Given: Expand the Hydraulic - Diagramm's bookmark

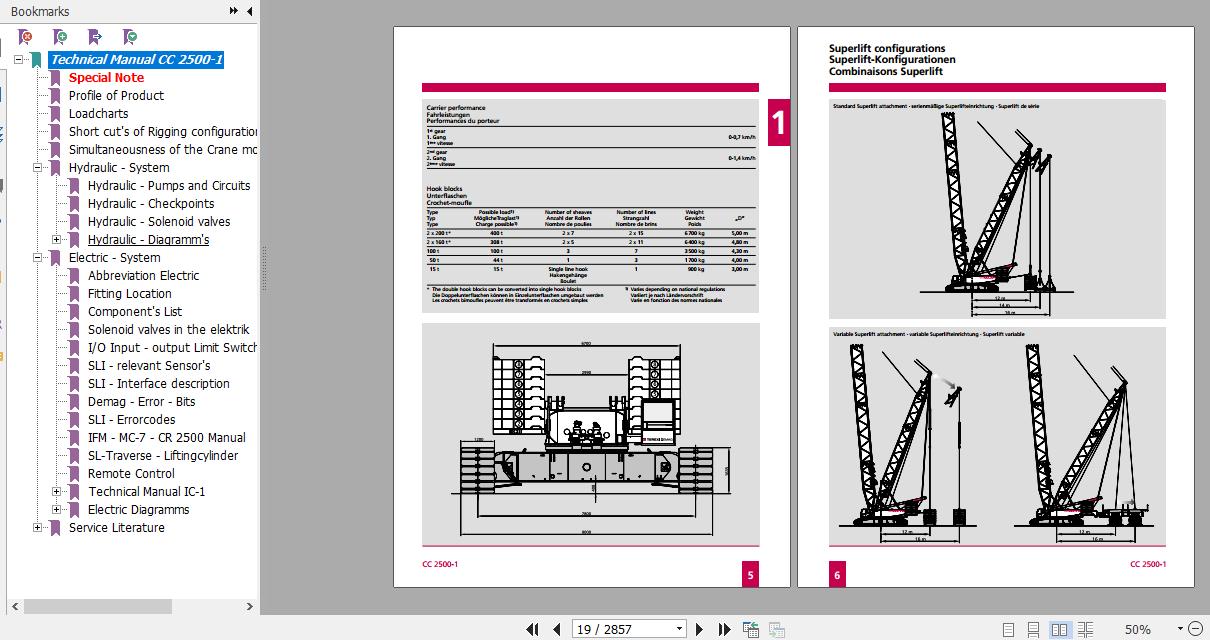Looking at the screenshot, I should click(57, 240).
